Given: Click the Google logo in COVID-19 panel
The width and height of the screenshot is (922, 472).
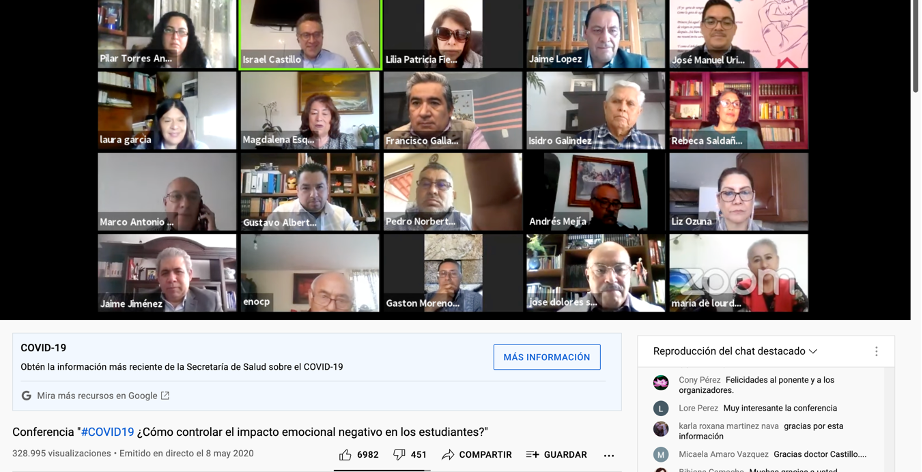Looking at the screenshot, I should coord(26,396).
